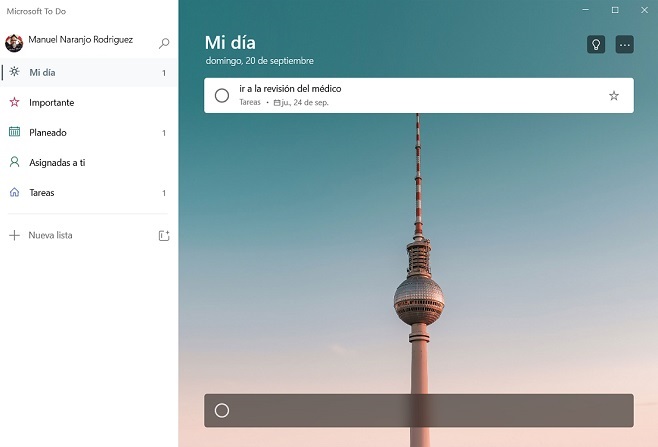
Task: Open suggestions with the lightbulb icon
Action: pos(596,44)
